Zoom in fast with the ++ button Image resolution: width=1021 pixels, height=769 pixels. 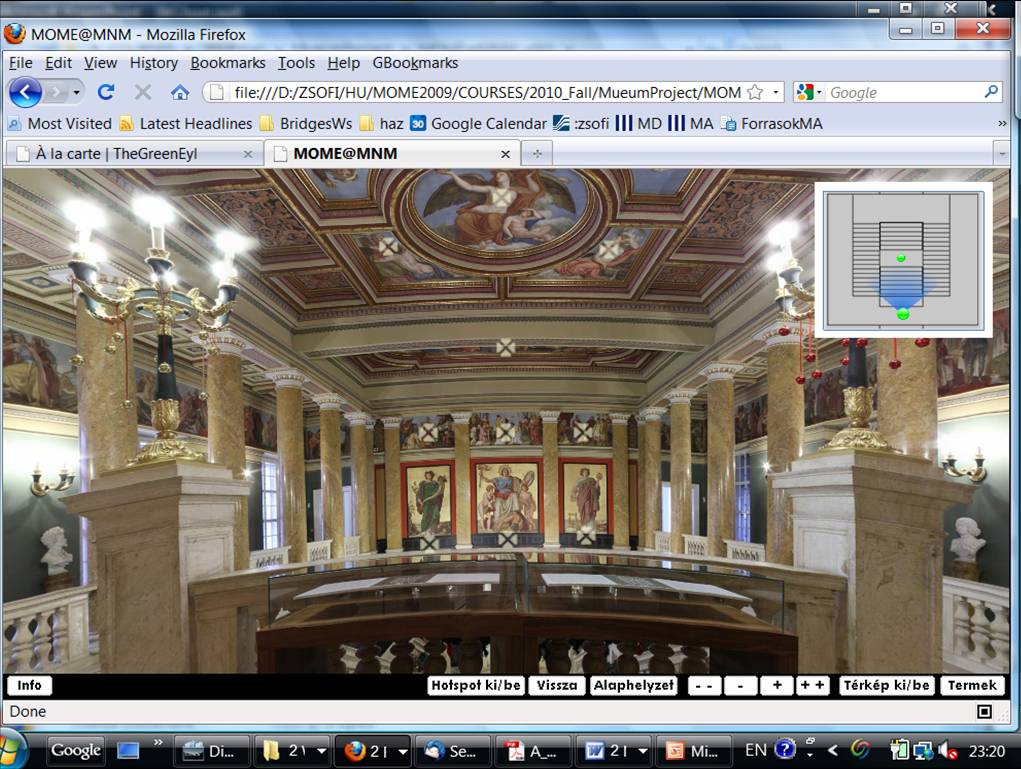point(813,686)
